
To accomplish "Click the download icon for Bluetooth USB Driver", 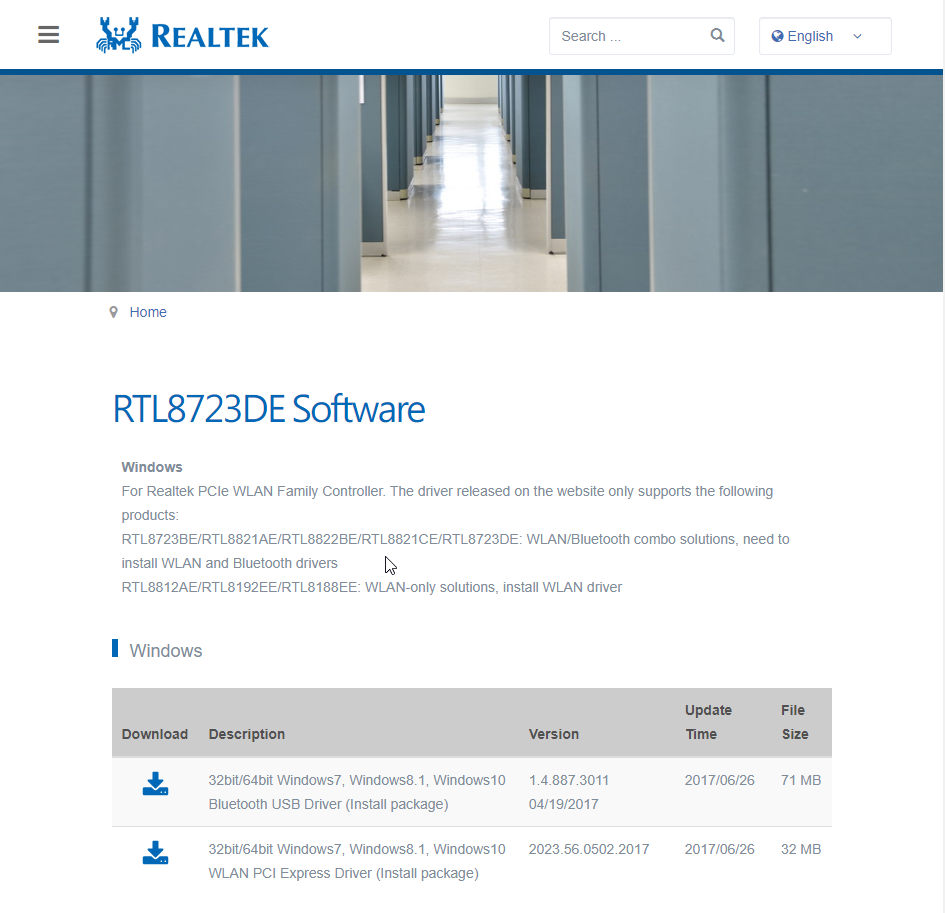I will 155,784.
